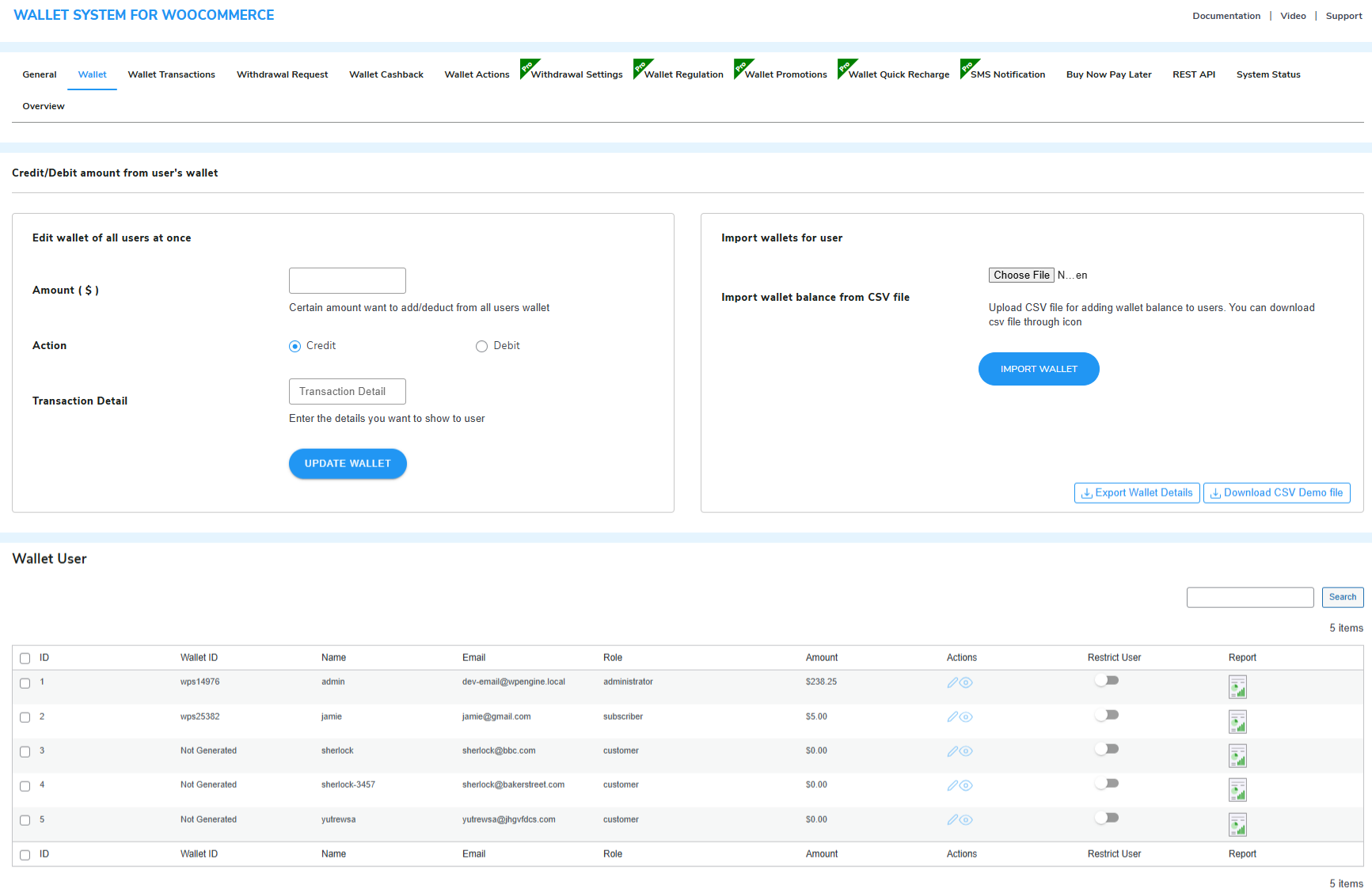Check the select-all checkbox in table footer
Viewport: 1372px width, 893px height.
25,855
